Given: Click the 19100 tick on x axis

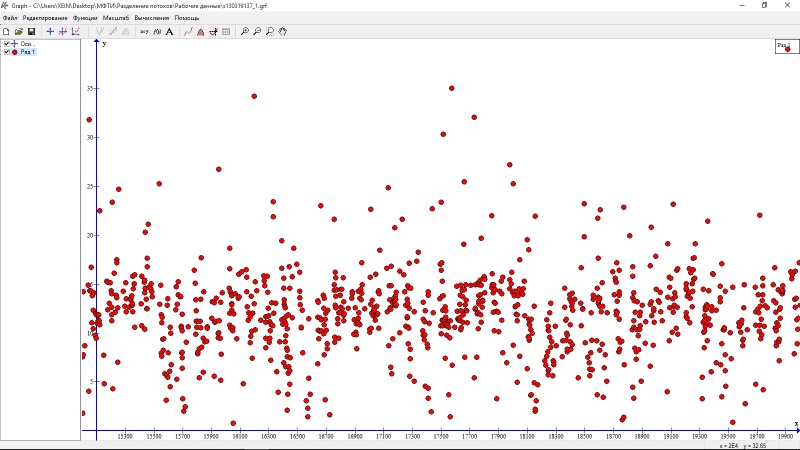Looking at the screenshot, I should click(x=671, y=437).
